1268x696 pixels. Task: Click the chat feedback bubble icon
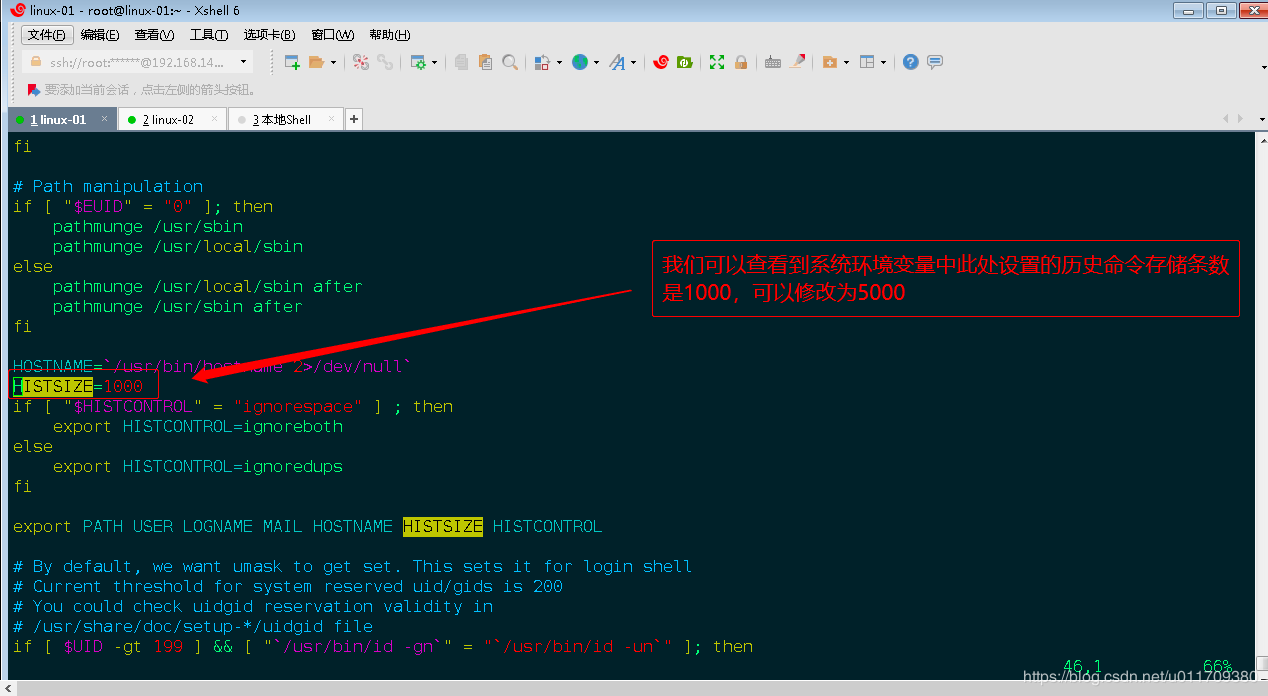pyautogui.click(x=935, y=62)
